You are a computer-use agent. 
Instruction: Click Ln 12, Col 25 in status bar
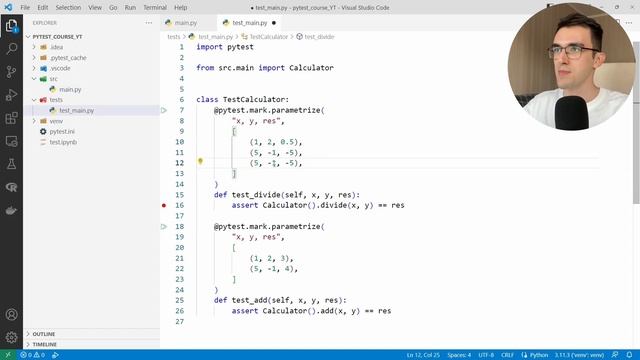pyautogui.click(x=423, y=355)
